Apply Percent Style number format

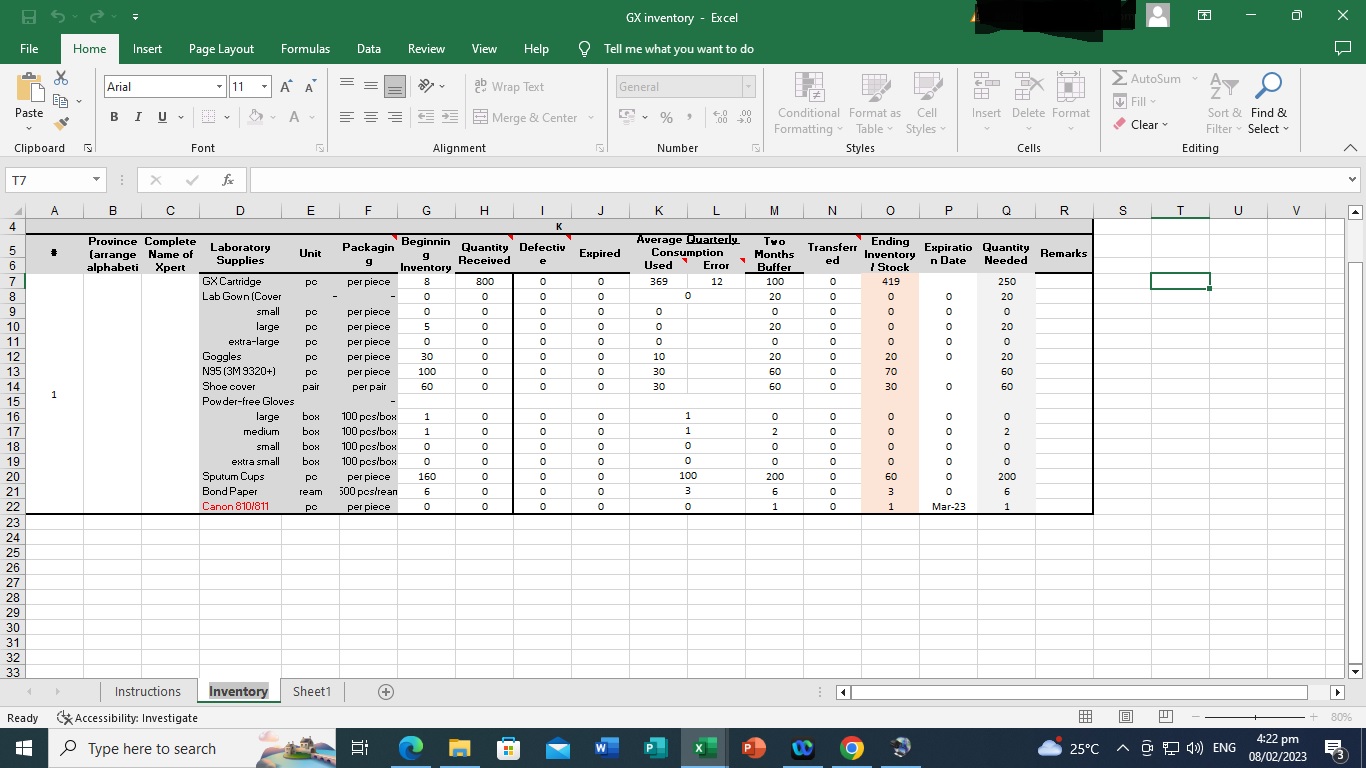point(666,117)
